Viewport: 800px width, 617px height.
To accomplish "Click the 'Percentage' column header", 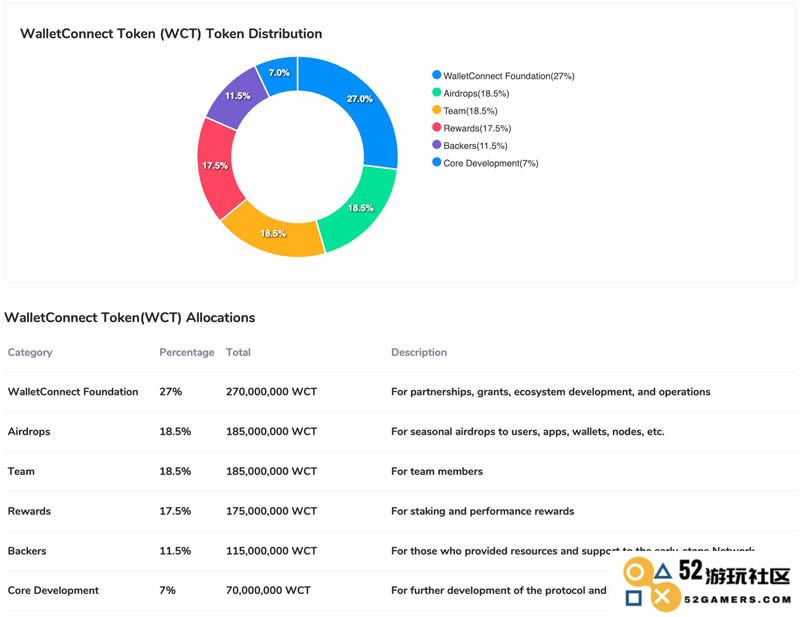I will coord(187,352).
